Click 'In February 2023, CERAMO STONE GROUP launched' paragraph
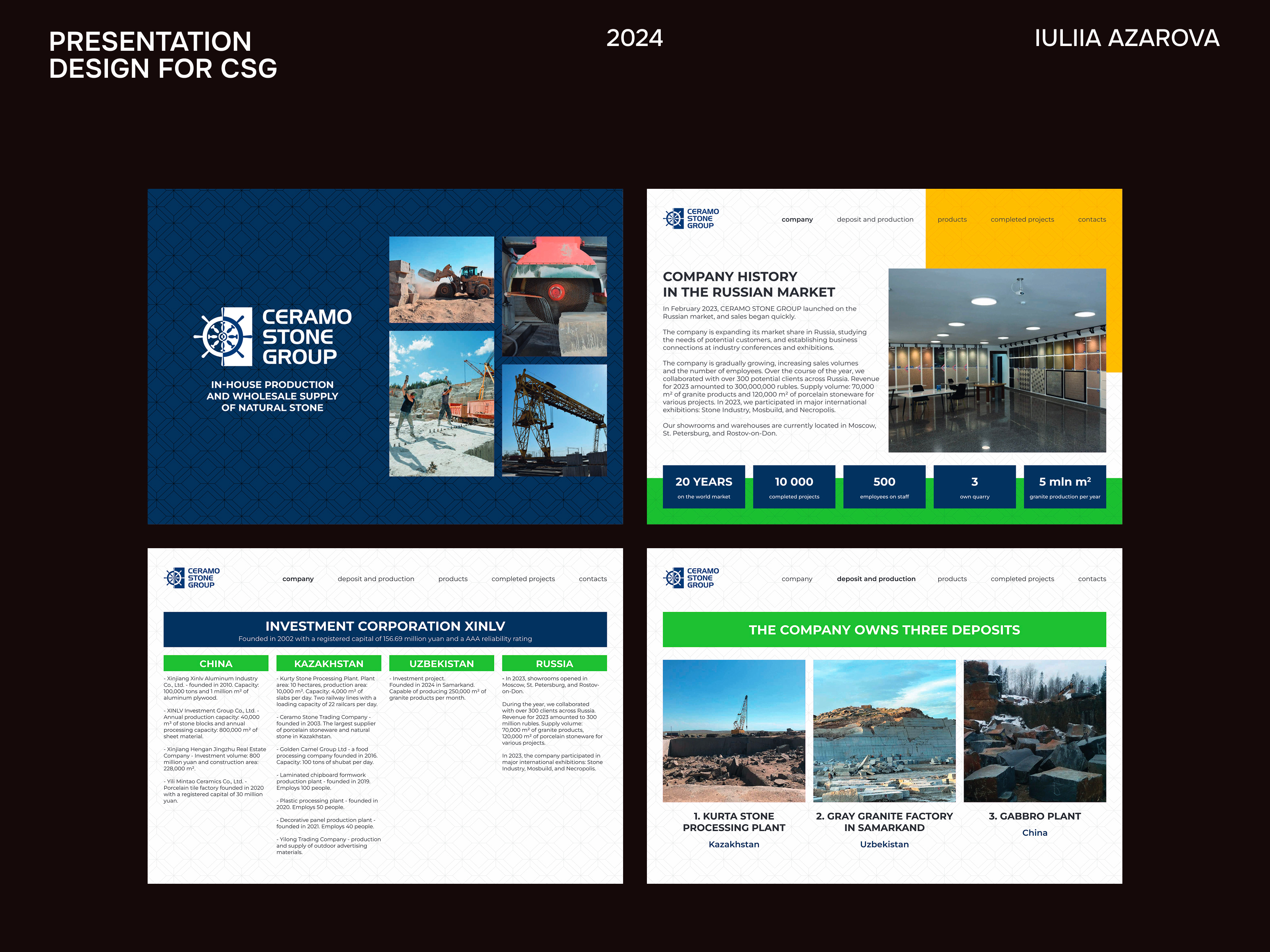 (760, 313)
